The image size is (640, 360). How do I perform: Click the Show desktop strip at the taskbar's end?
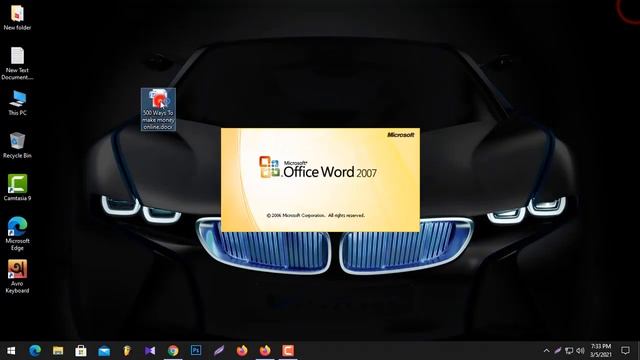click(x=638, y=351)
